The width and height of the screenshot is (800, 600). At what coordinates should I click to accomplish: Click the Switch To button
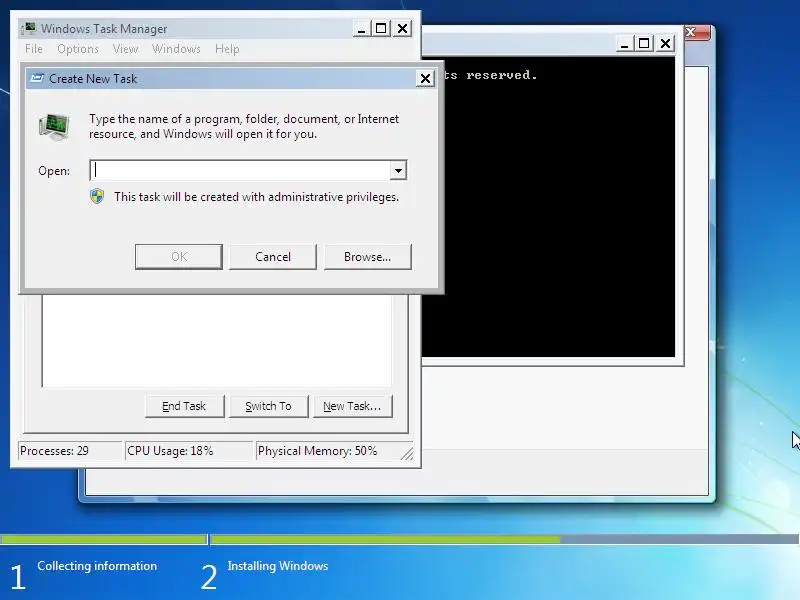tap(268, 406)
